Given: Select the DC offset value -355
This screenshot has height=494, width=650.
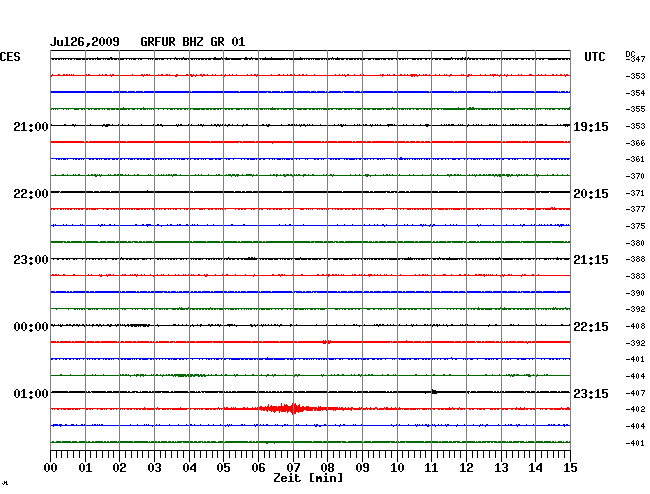Looking at the screenshot, I should coord(635,109).
